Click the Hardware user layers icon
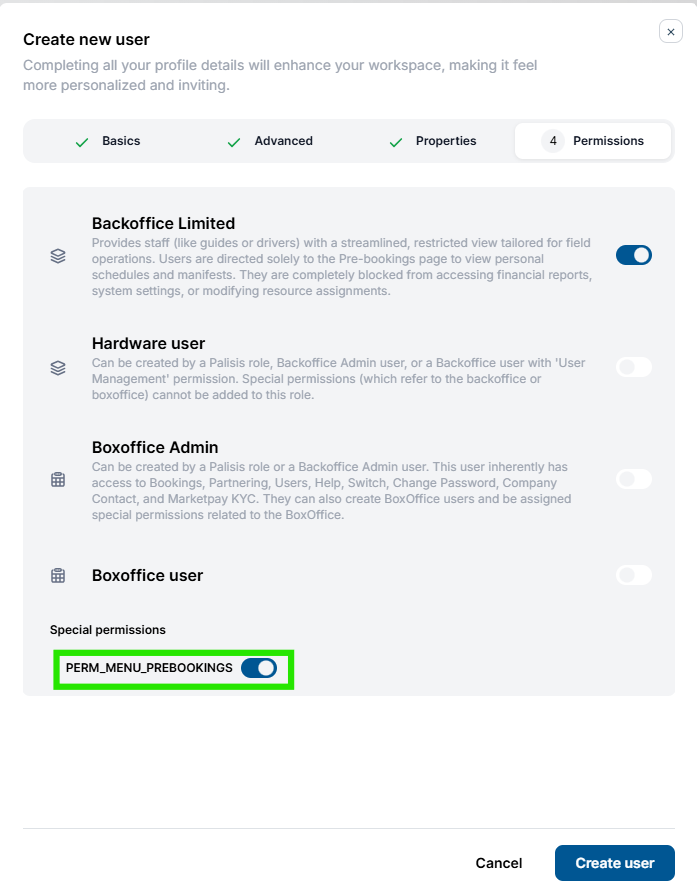 point(58,368)
